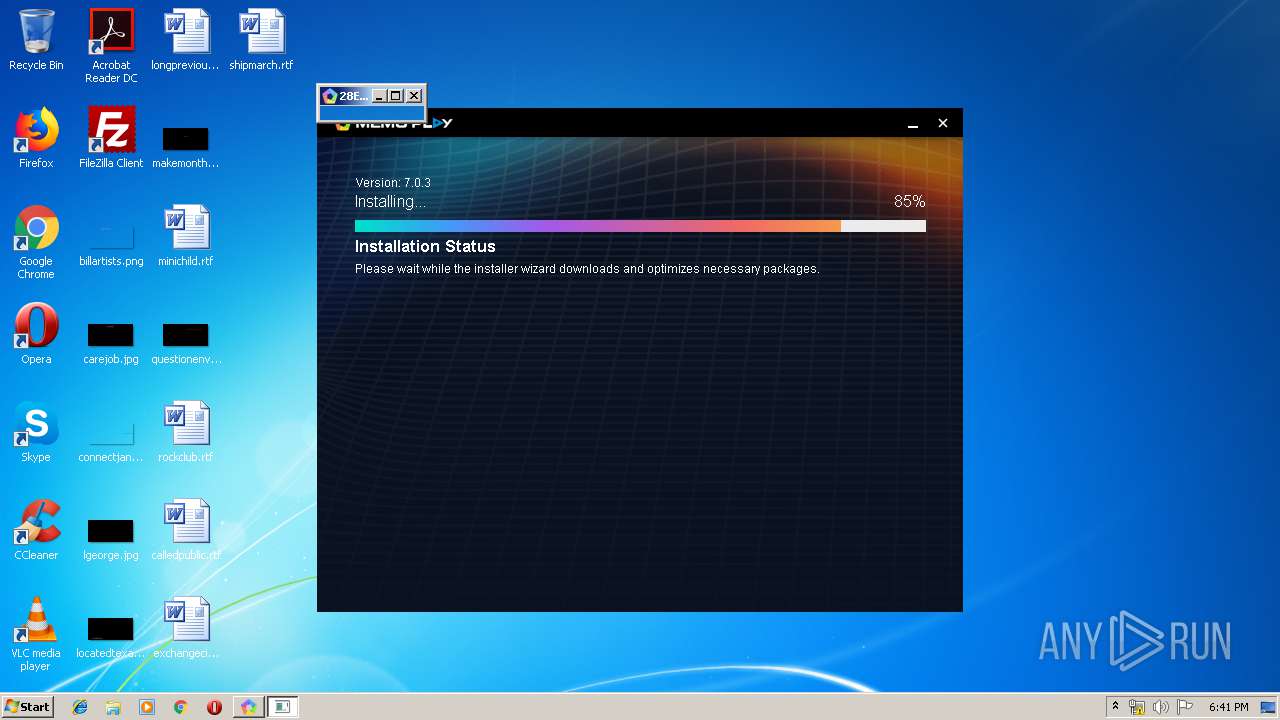
Task: Select the billartists.png file
Action: coord(111,245)
